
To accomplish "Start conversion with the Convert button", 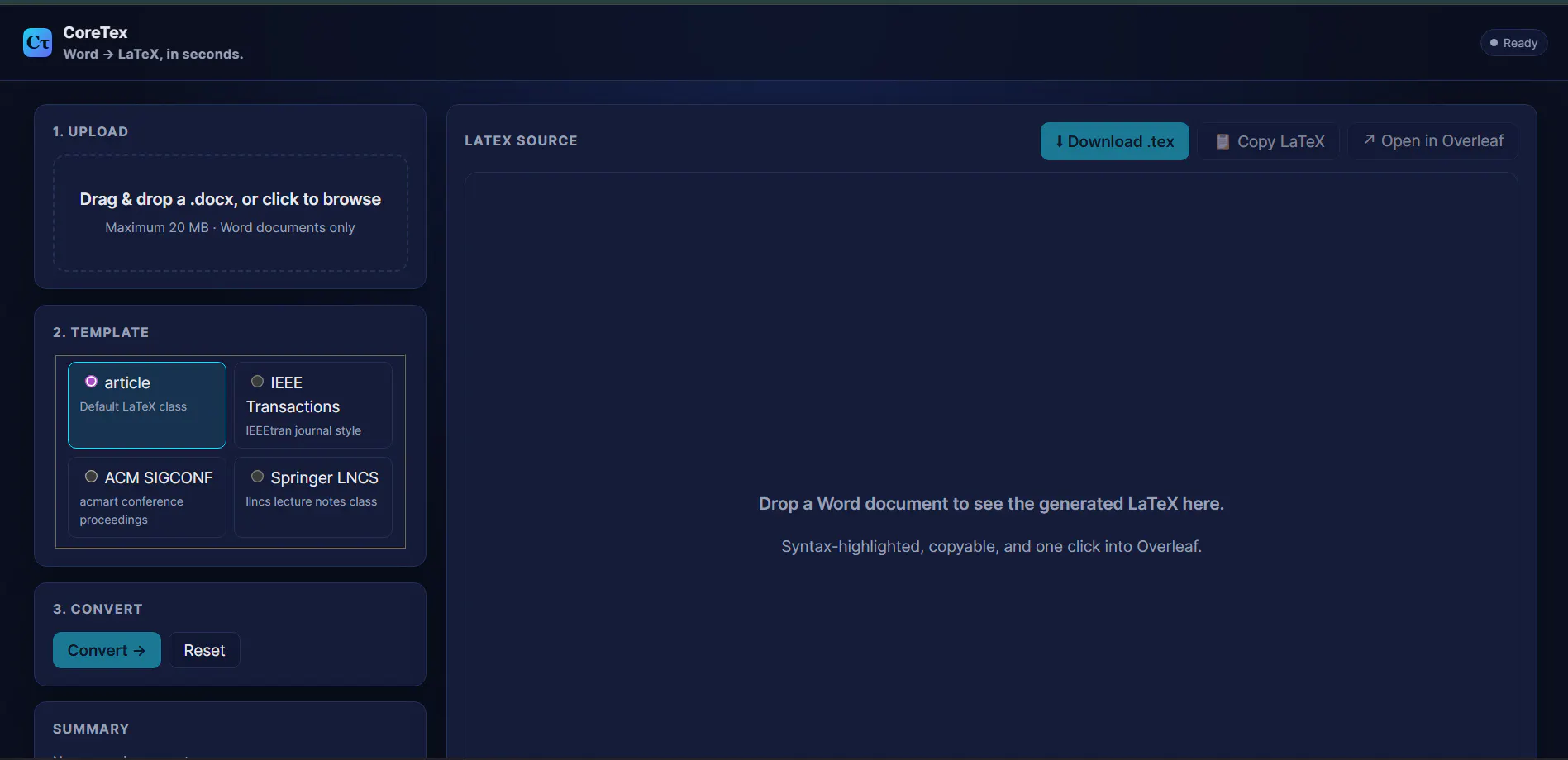I will coord(107,650).
